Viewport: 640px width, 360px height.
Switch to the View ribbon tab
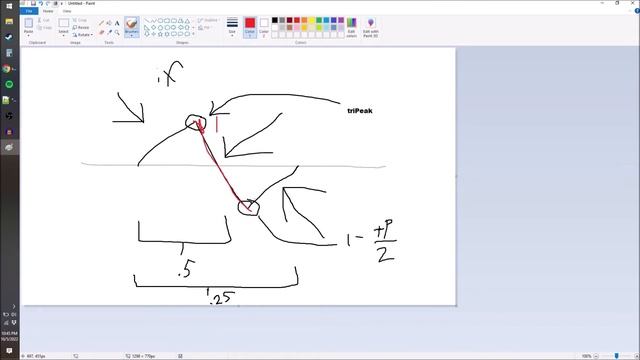pos(67,11)
